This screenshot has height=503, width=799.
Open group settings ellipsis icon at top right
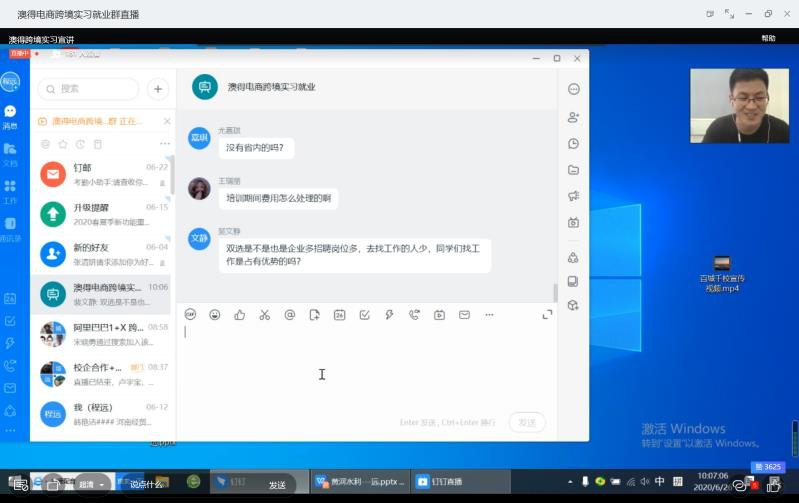pos(573,89)
